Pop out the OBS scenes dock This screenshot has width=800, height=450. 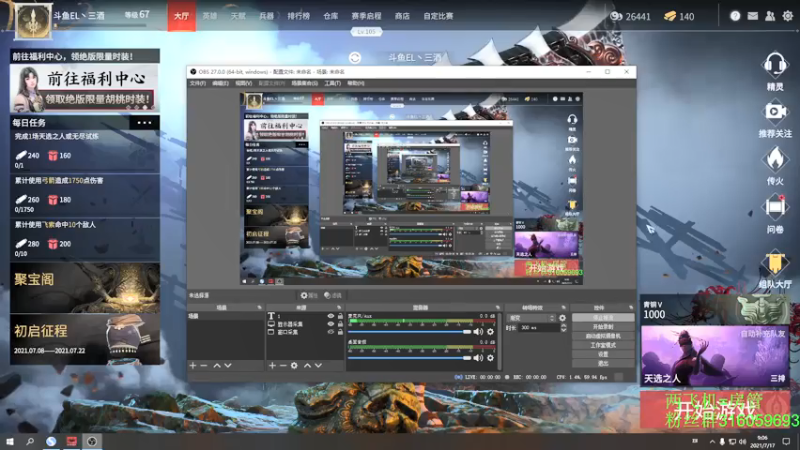(x=259, y=308)
